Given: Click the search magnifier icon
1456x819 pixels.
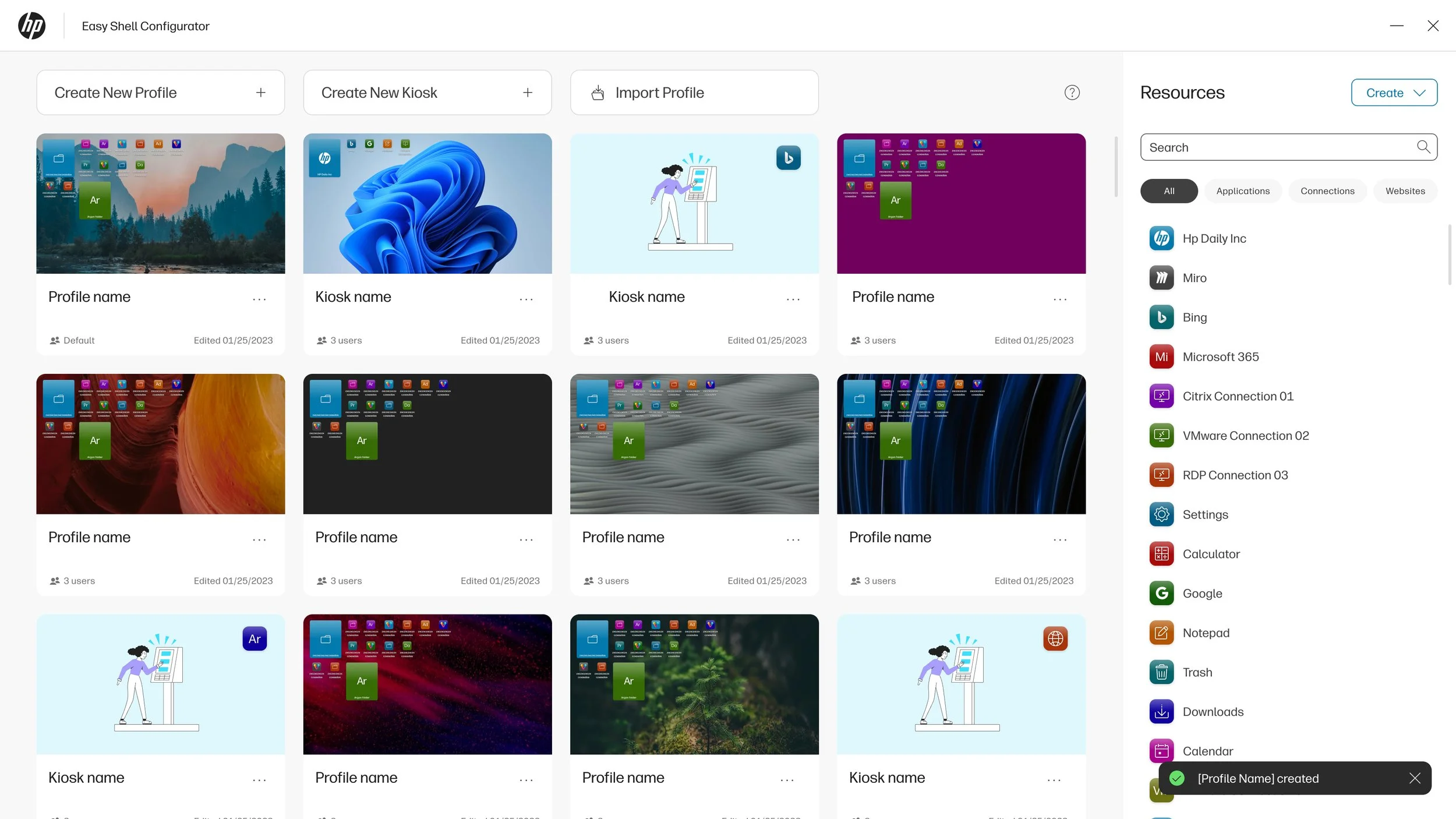Looking at the screenshot, I should [1423, 147].
